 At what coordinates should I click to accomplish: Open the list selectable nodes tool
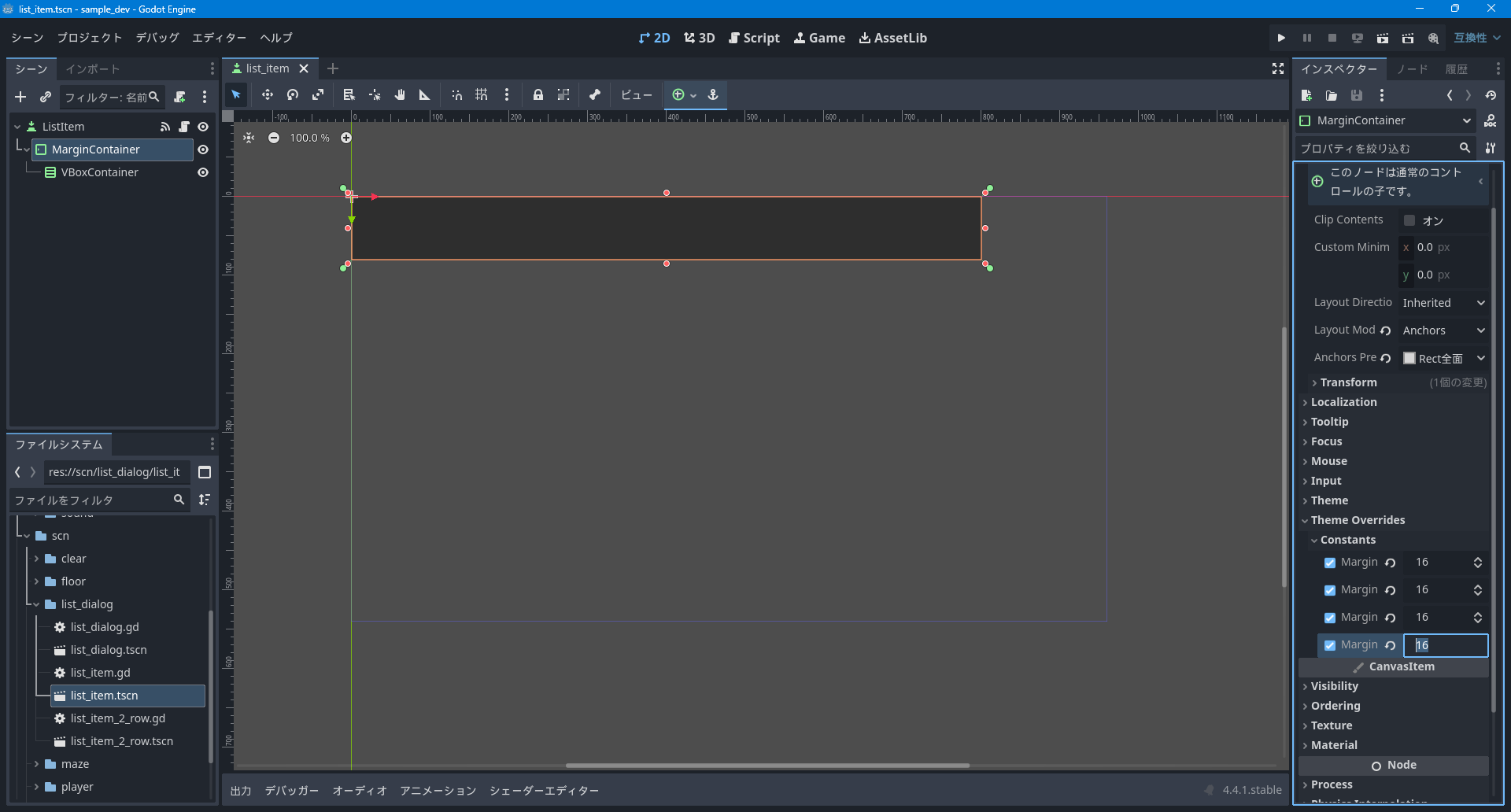click(x=349, y=95)
